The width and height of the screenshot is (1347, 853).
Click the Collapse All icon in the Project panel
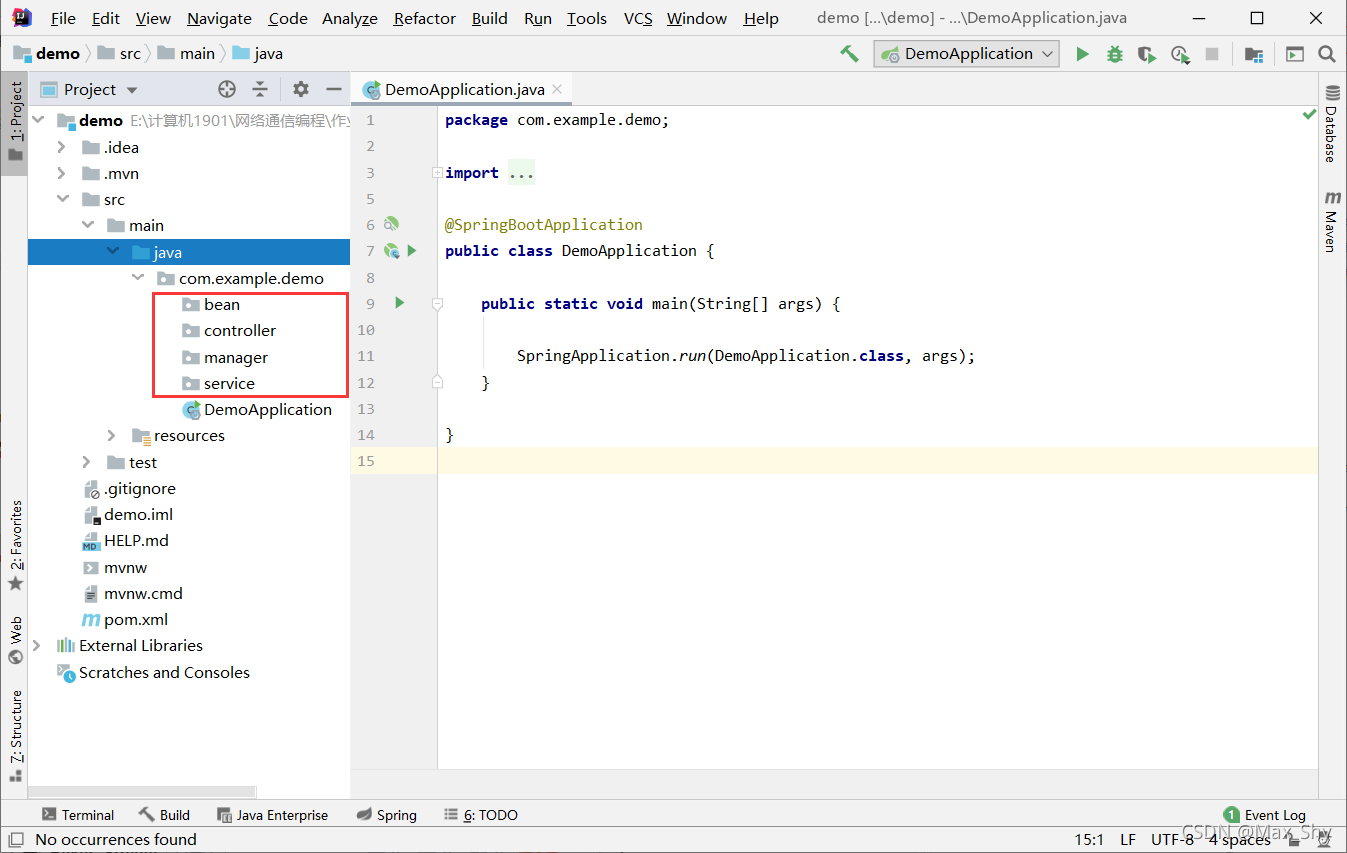click(x=260, y=89)
